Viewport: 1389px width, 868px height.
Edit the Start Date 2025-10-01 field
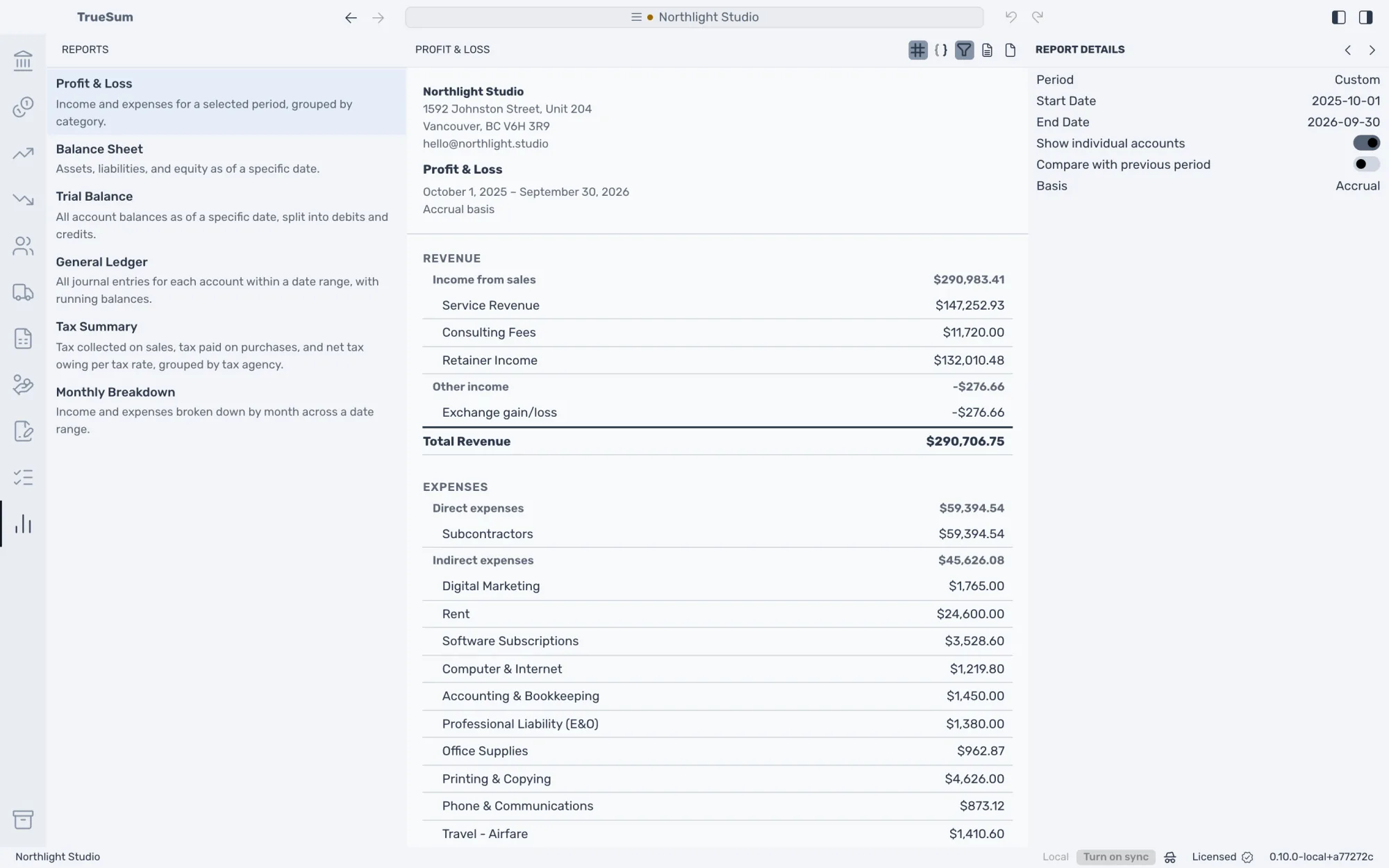click(1345, 101)
